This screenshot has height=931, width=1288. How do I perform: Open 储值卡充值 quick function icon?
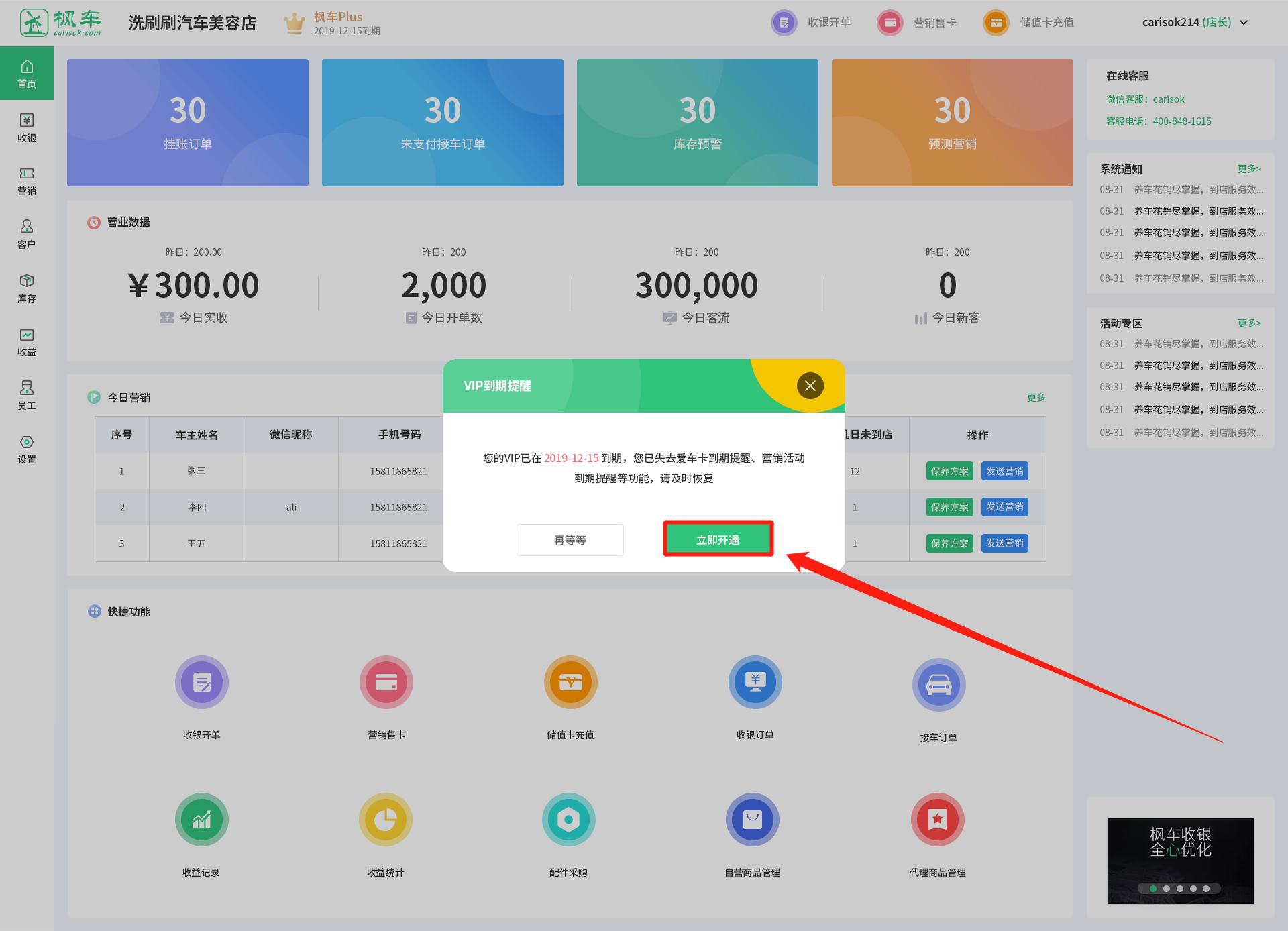pyautogui.click(x=570, y=682)
